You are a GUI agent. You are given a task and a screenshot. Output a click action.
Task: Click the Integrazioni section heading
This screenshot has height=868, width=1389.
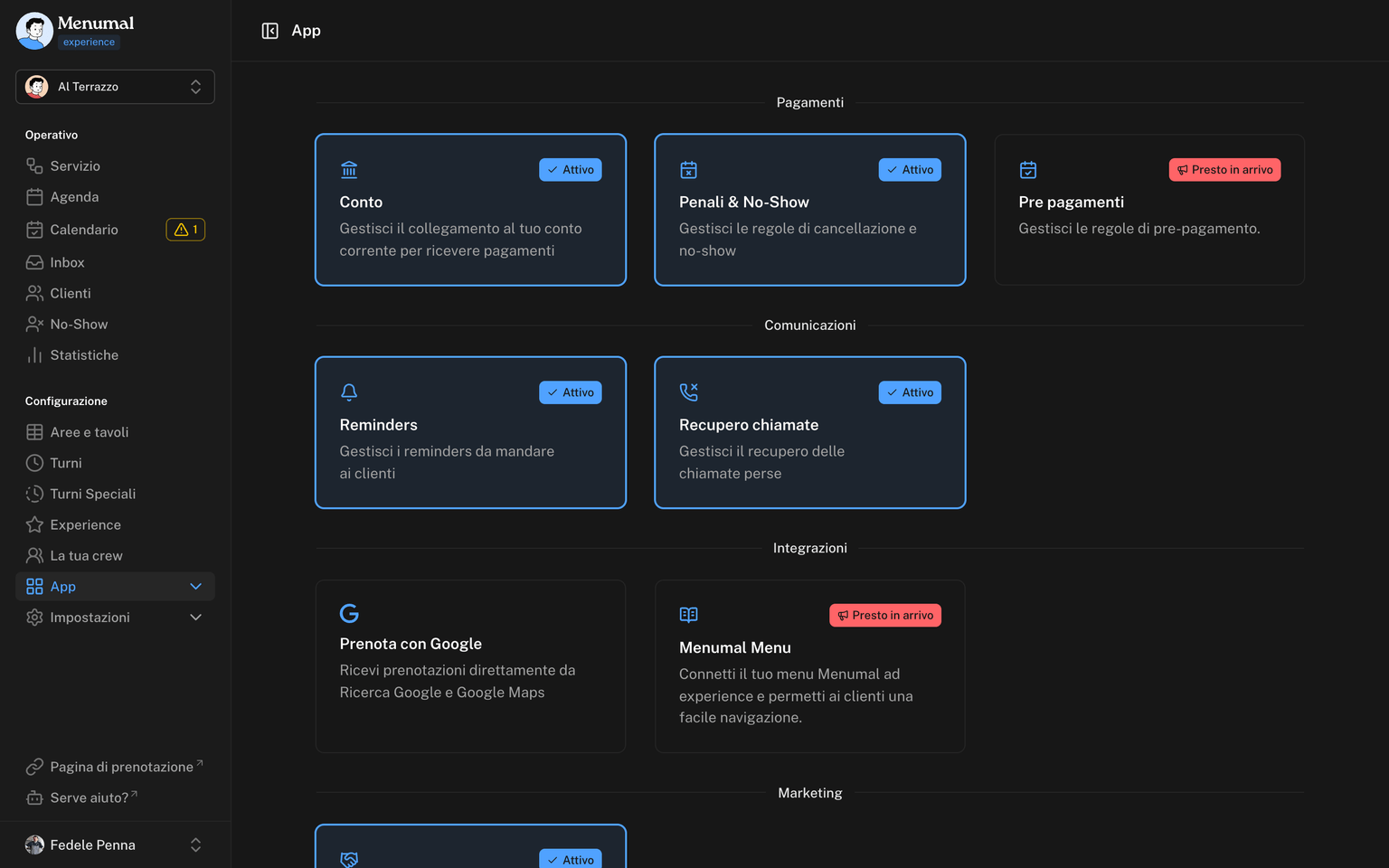(810, 548)
